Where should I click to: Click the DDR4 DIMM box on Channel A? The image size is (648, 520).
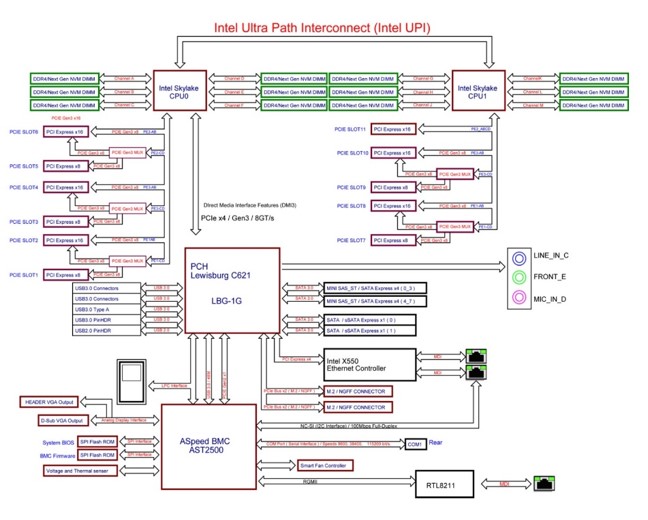tap(64, 79)
